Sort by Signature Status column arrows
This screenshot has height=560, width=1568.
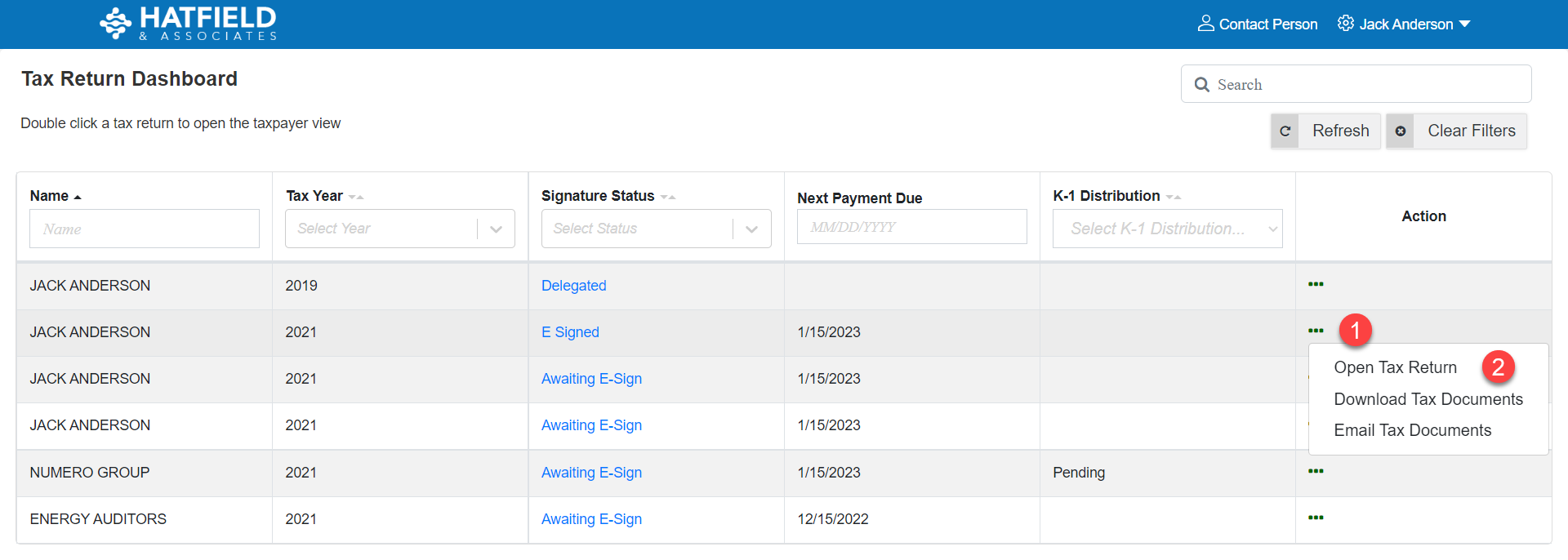click(668, 197)
